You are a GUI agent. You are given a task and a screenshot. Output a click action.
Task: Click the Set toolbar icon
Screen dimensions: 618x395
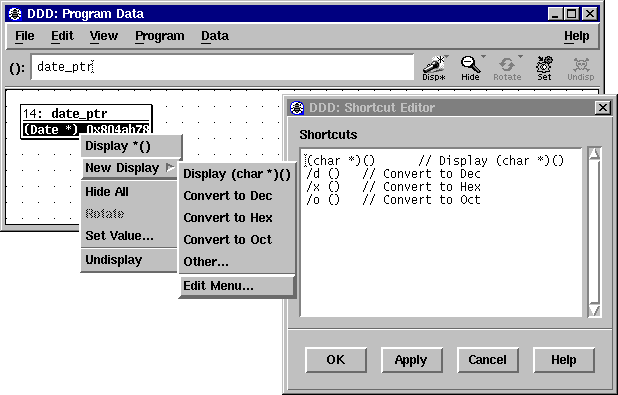pyautogui.click(x=544, y=68)
